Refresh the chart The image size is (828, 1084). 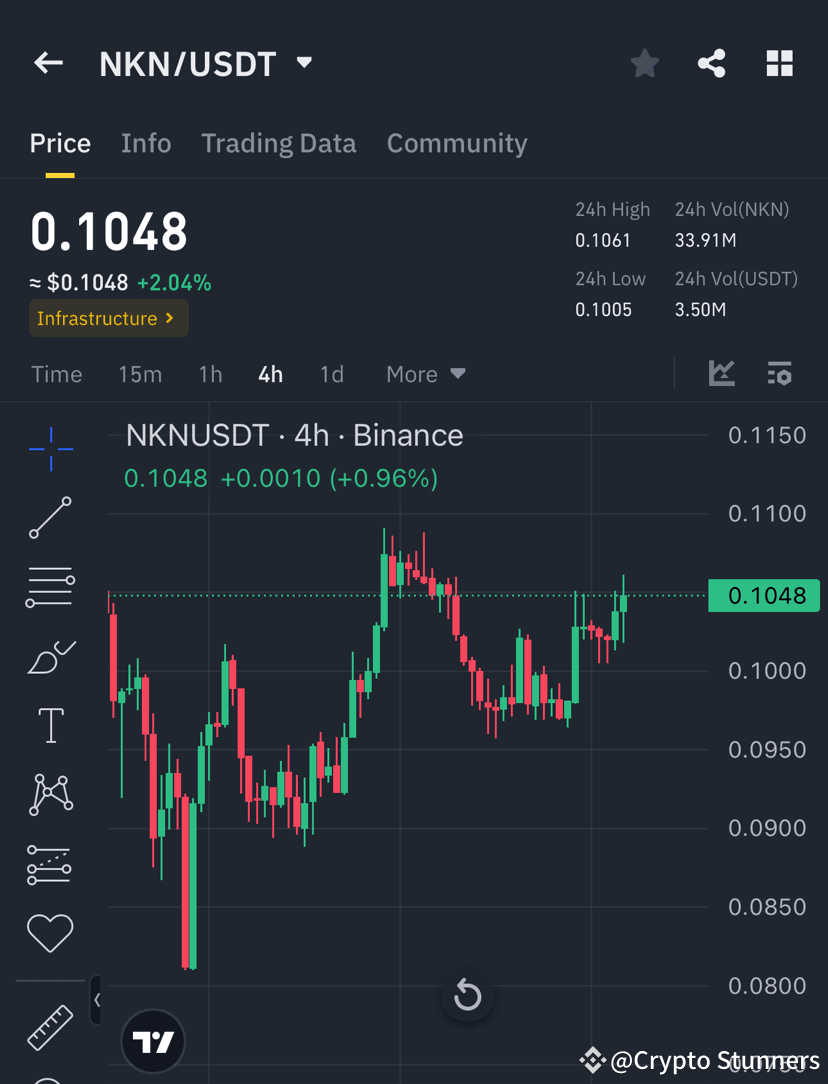[467, 995]
